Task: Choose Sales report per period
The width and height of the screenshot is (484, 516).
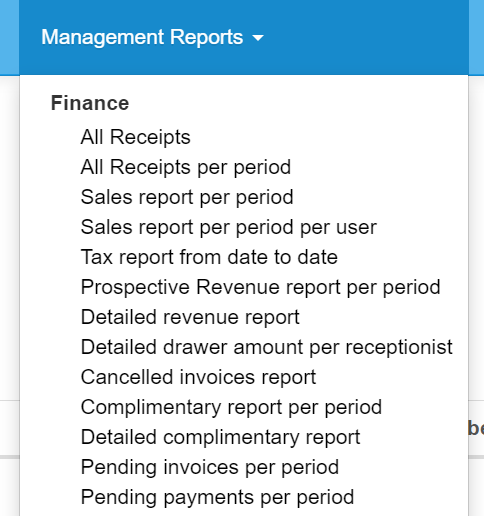Action: [x=187, y=197]
